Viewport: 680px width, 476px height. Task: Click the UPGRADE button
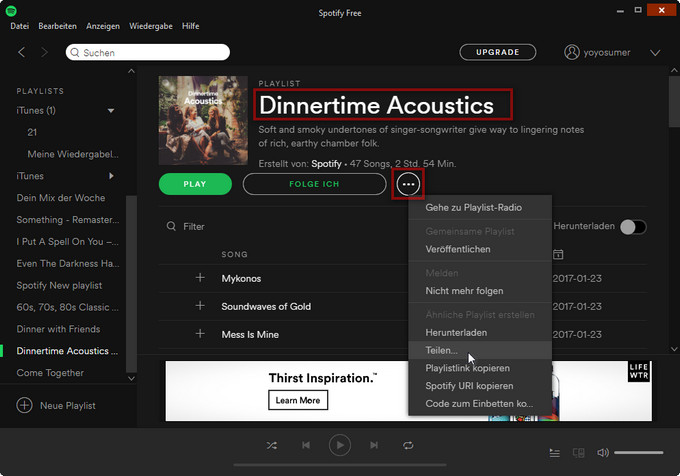(497, 52)
